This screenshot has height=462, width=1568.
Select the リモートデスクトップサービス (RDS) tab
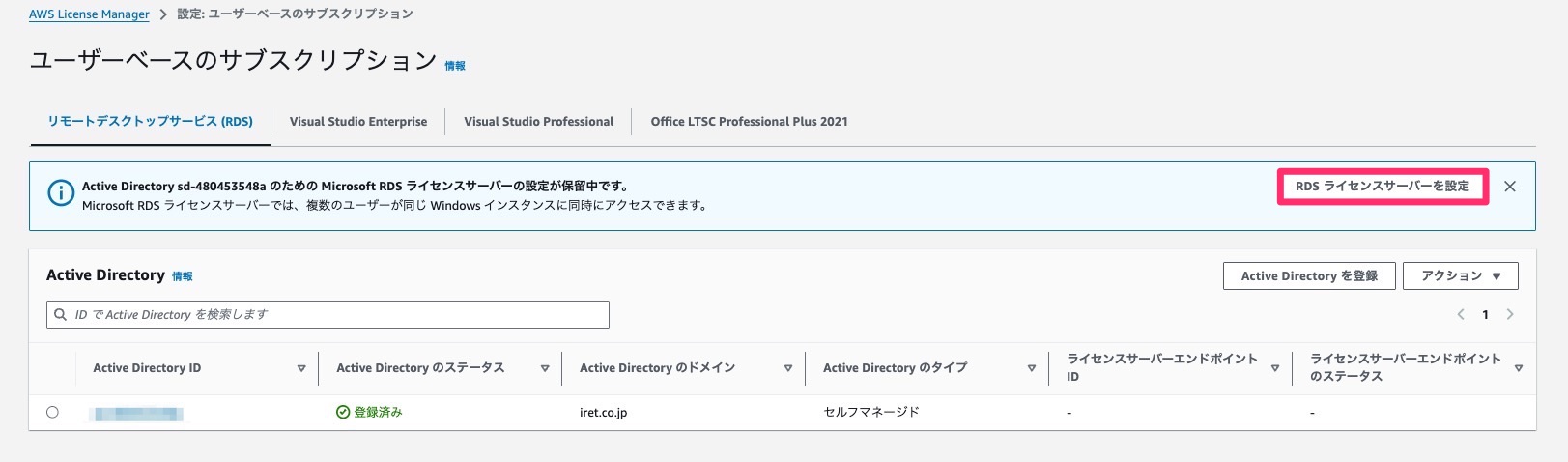pos(151,122)
